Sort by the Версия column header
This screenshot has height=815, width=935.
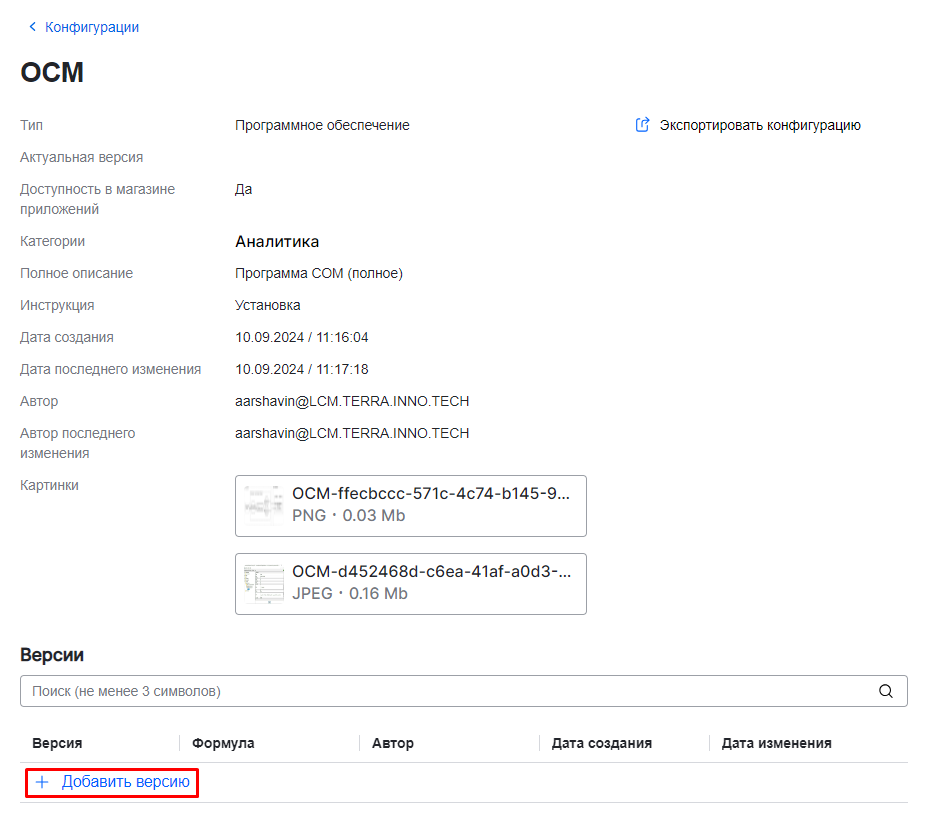[x=57, y=743]
